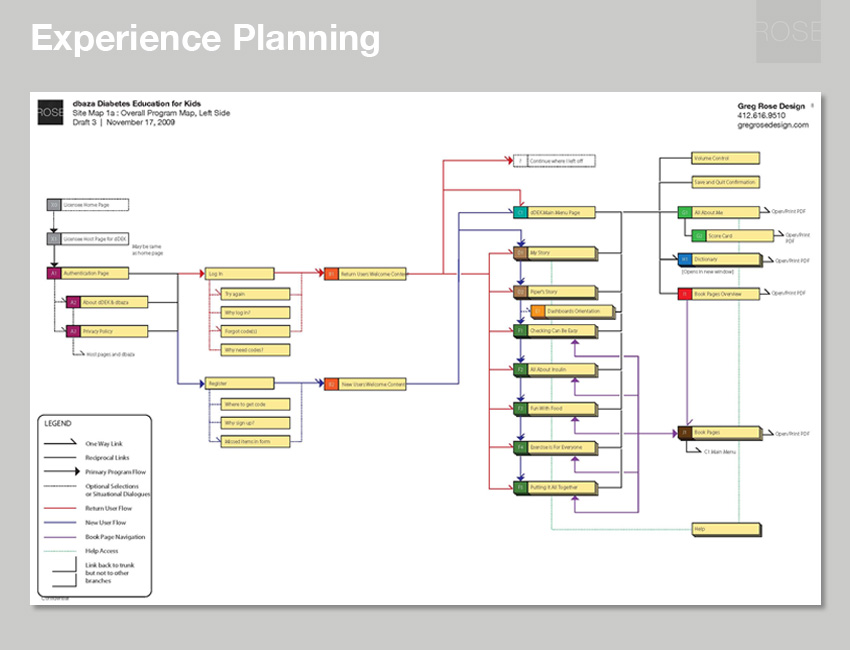
Task: Click the Book Pages Overview node
Action: (x=719, y=294)
